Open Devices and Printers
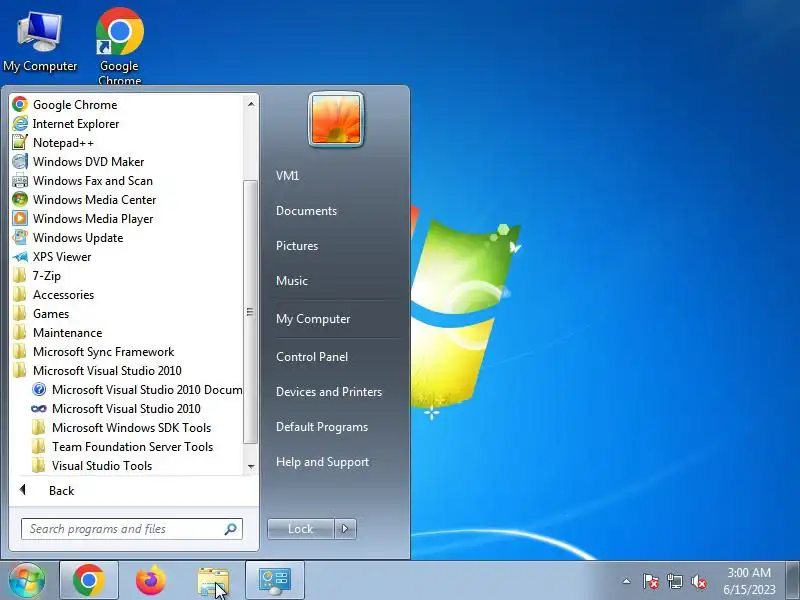Image resolution: width=800 pixels, height=600 pixels. click(x=329, y=392)
